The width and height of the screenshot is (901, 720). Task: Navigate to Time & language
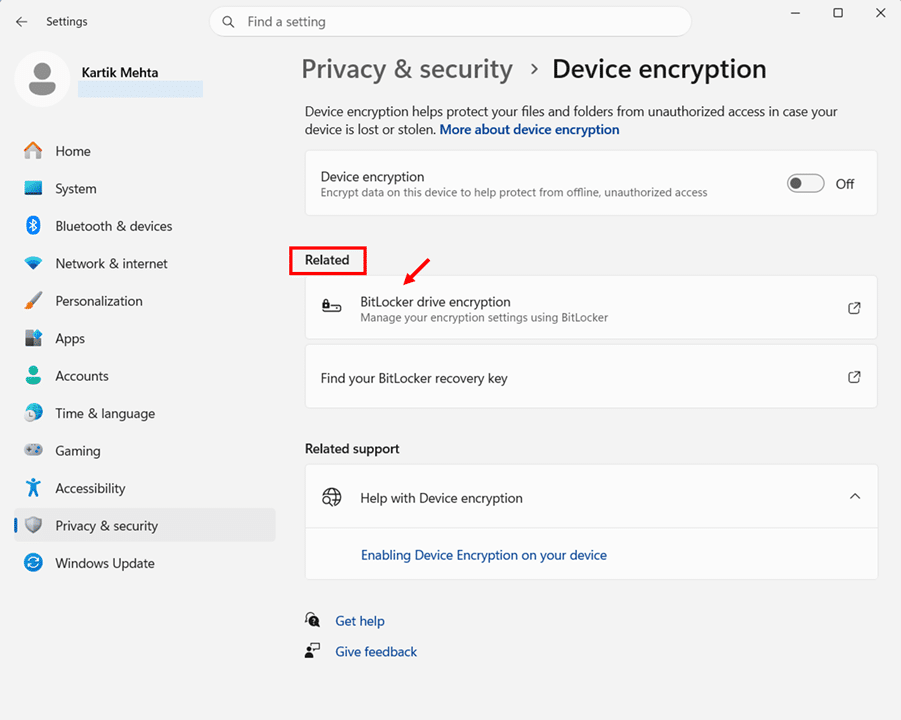click(104, 413)
